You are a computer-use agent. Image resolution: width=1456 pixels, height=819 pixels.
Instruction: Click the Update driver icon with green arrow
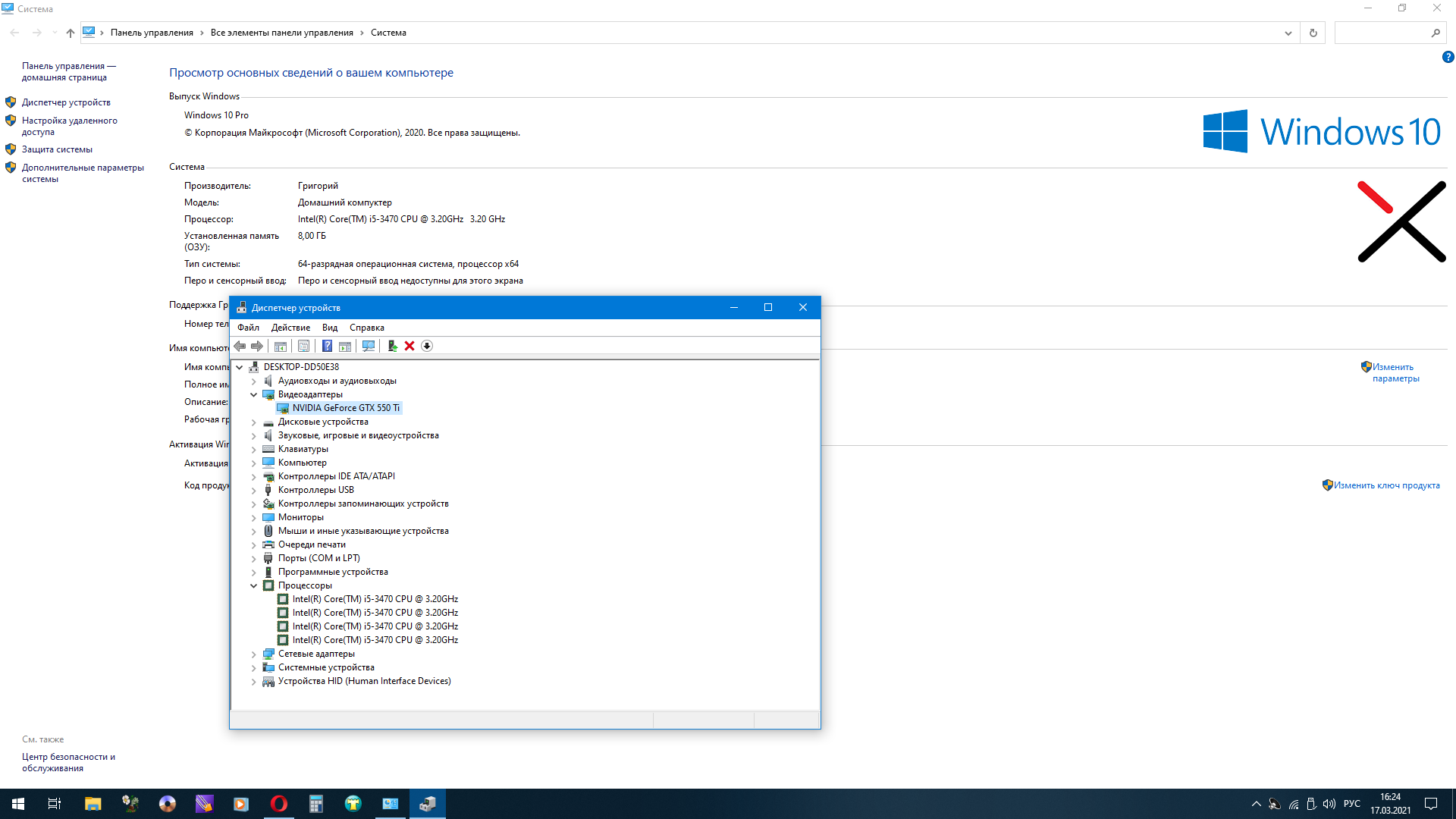(x=392, y=347)
